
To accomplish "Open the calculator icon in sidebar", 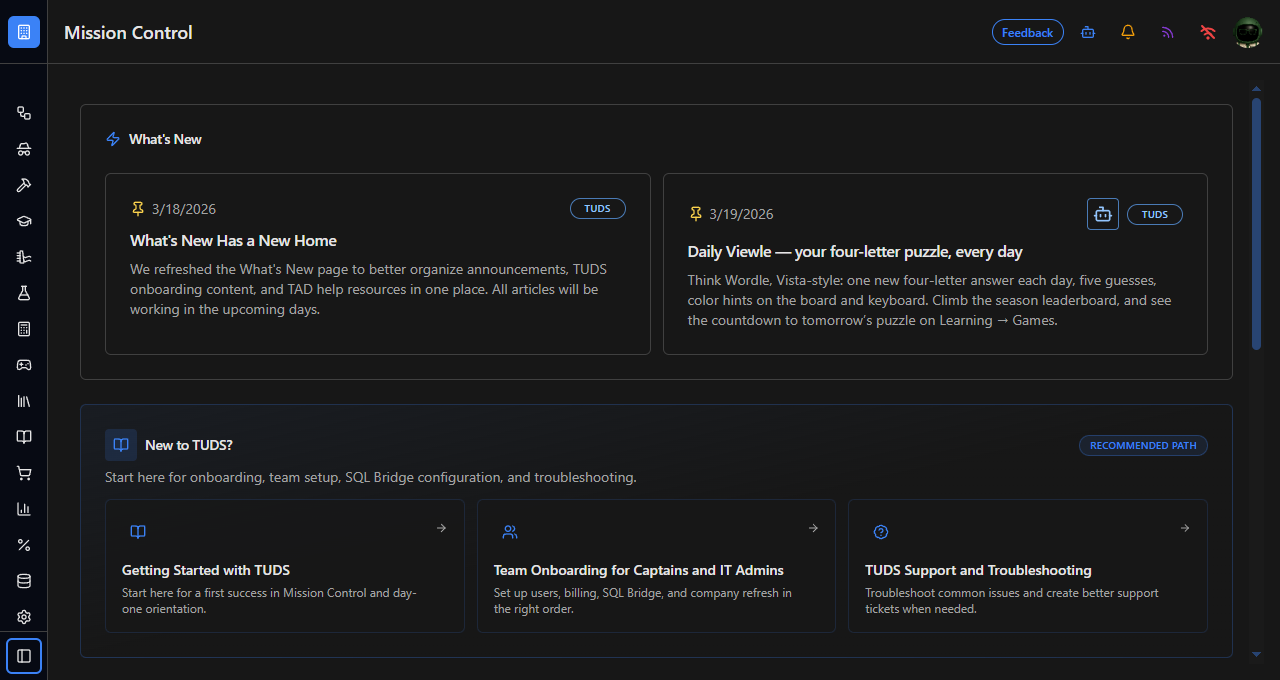I will (24, 329).
